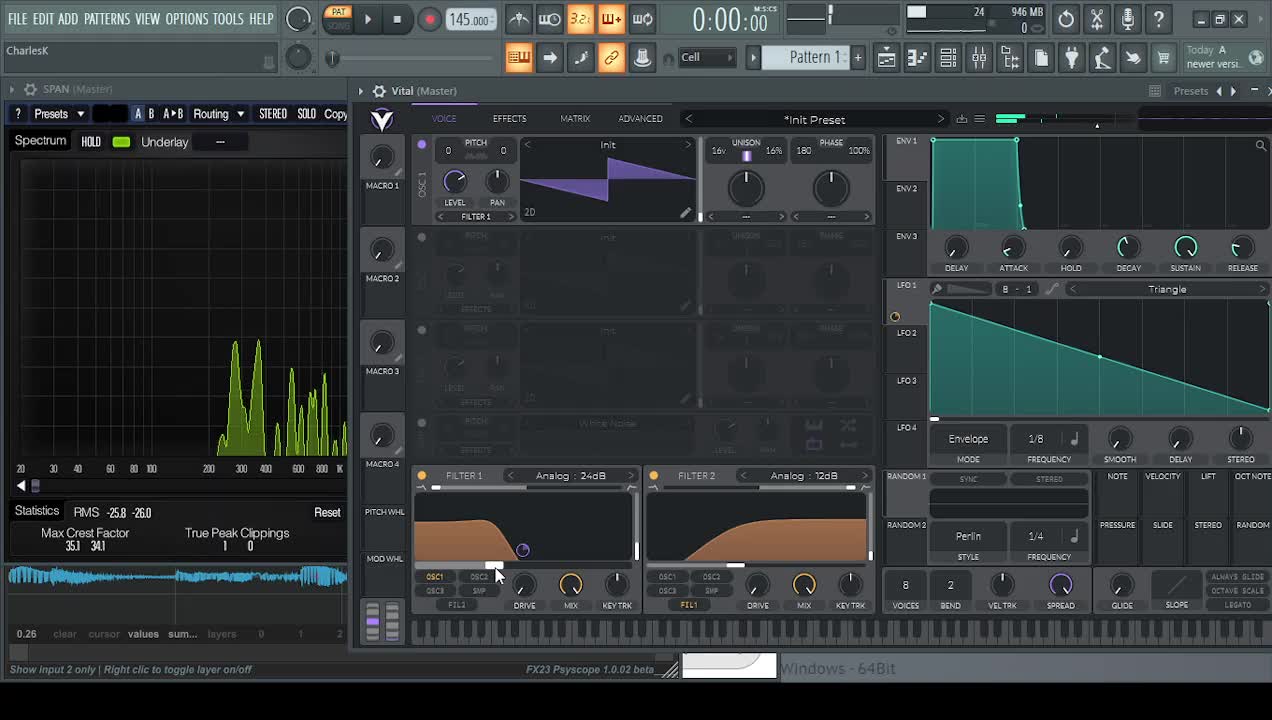Open the SPAN Presets dropdown
The height and width of the screenshot is (720, 1272).
click(59, 114)
